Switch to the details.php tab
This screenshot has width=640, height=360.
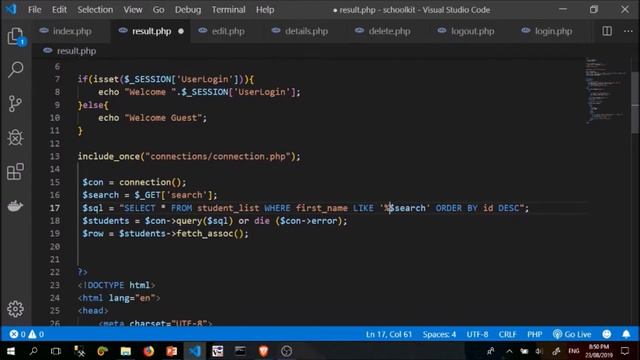tap(305, 31)
